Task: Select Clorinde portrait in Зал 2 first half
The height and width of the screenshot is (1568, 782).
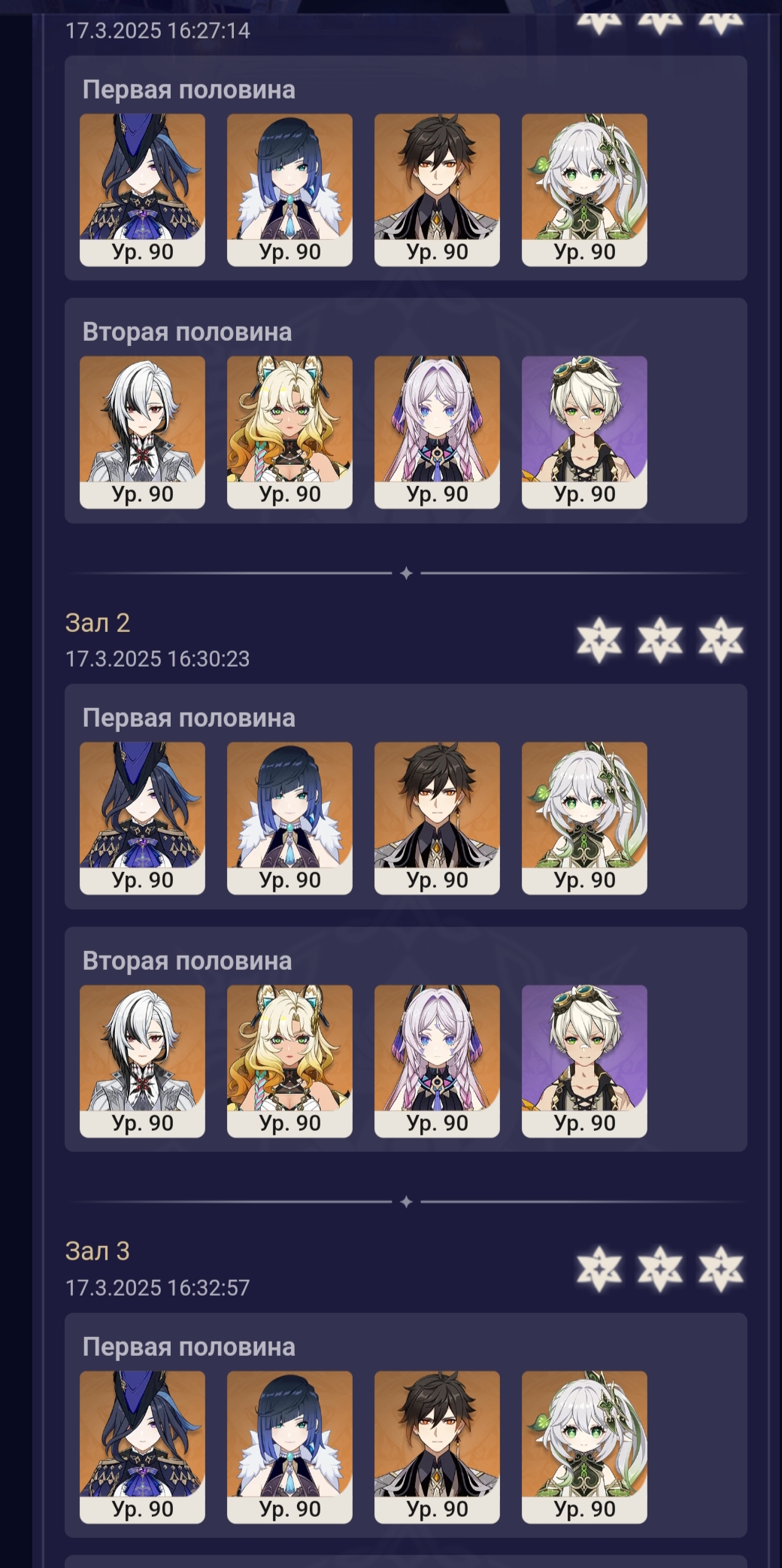Action: [x=142, y=818]
